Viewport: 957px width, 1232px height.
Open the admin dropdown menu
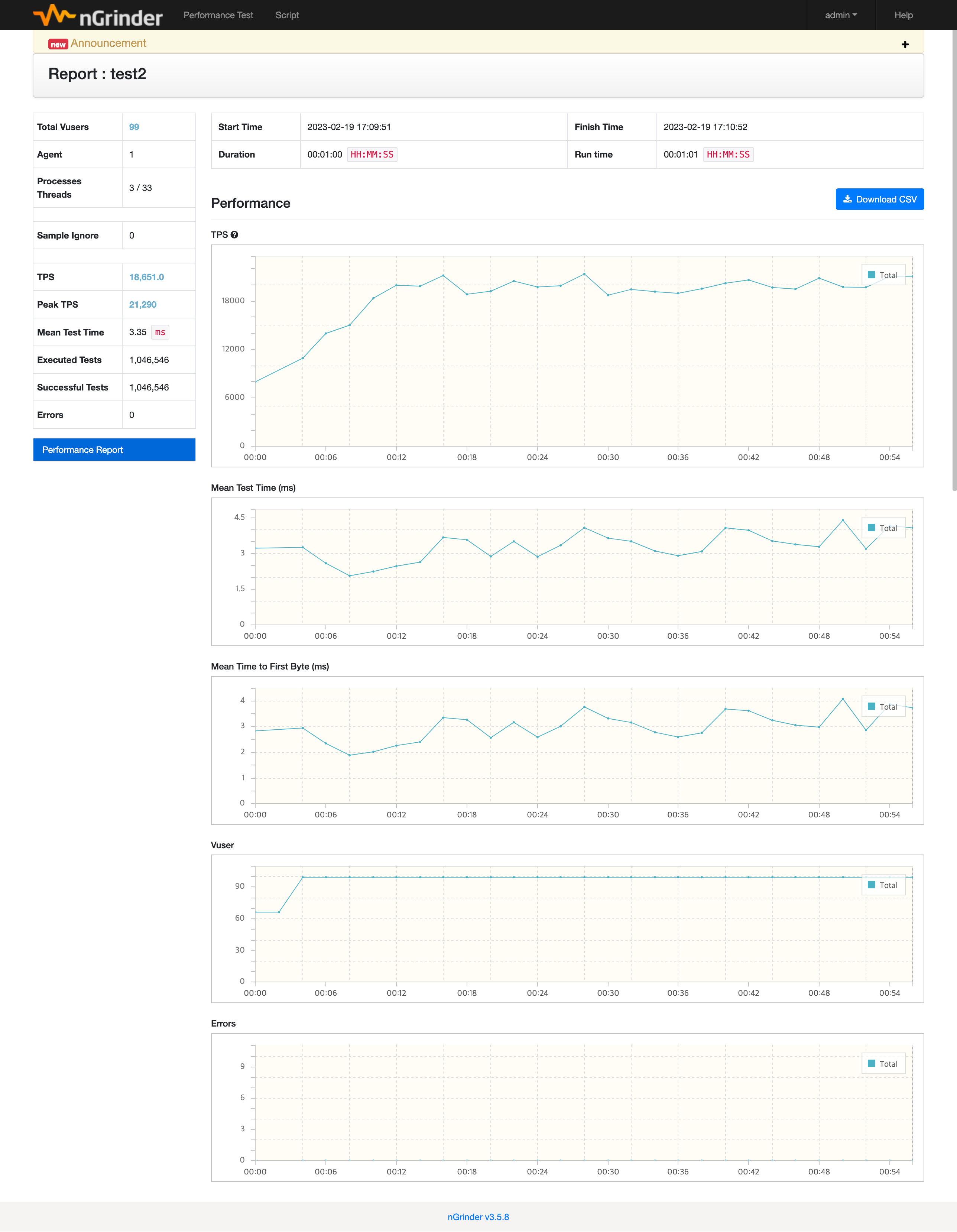click(840, 15)
